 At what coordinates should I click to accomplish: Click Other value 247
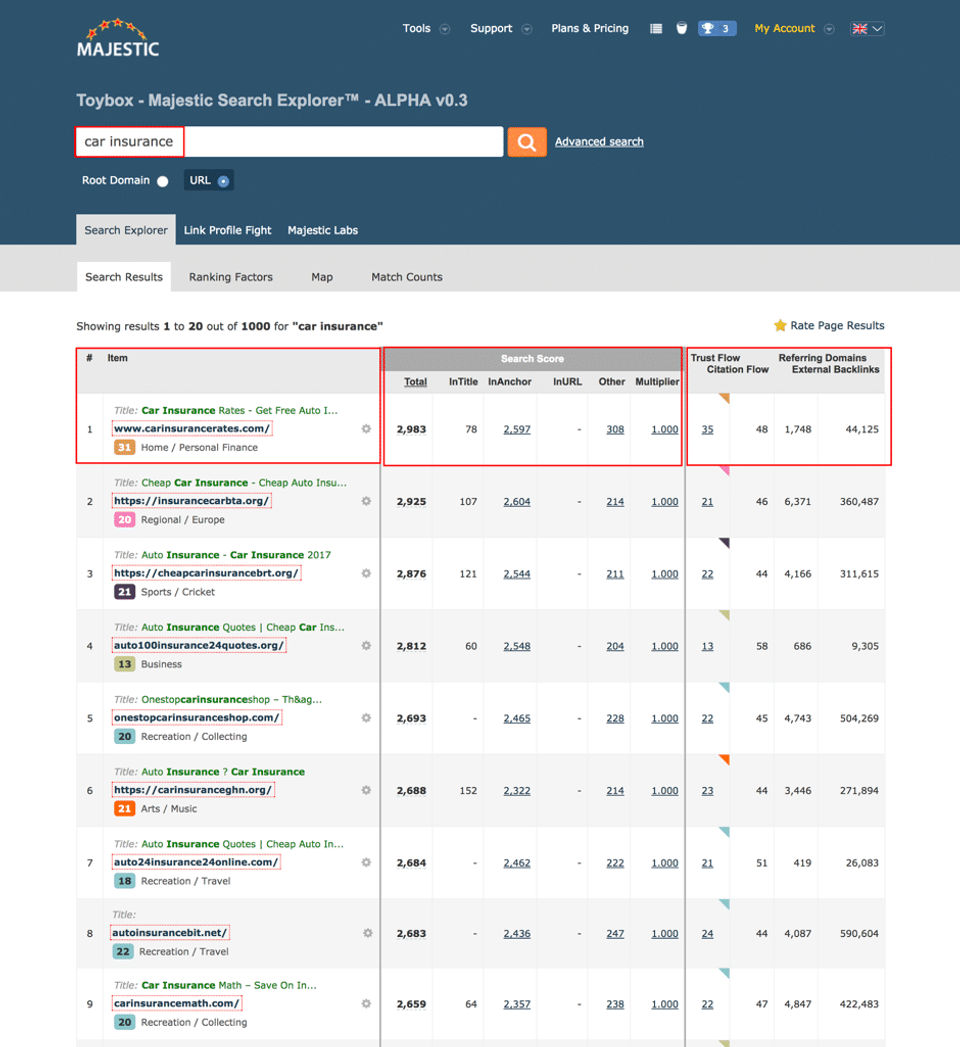pos(615,933)
